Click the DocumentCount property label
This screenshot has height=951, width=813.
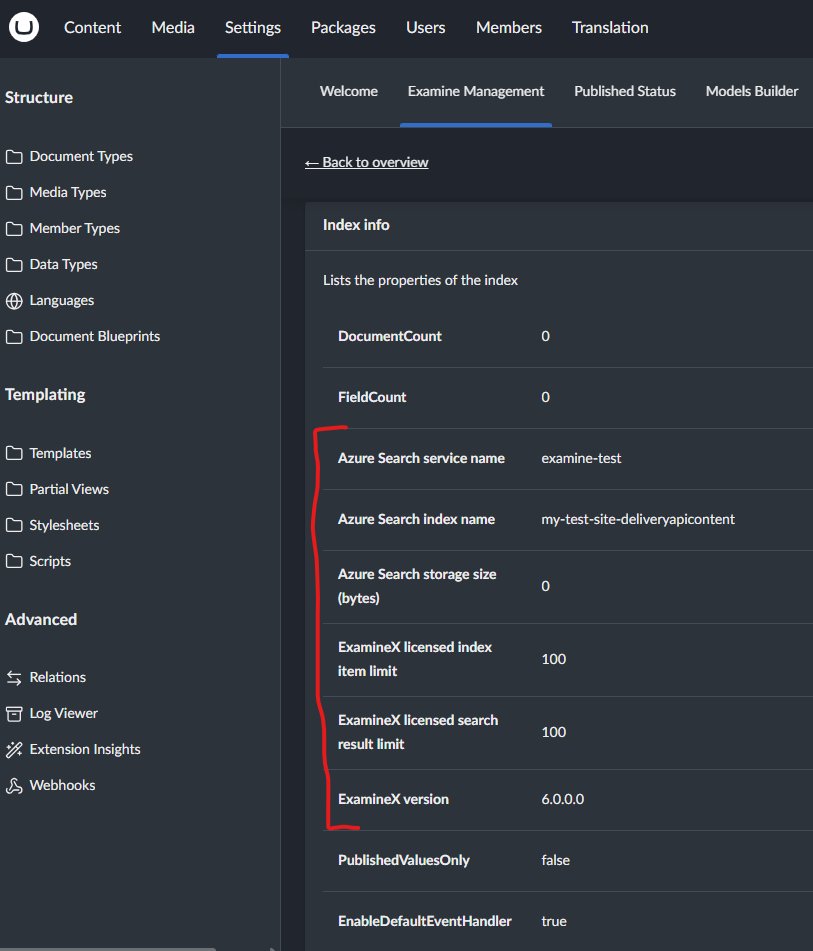pos(390,336)
